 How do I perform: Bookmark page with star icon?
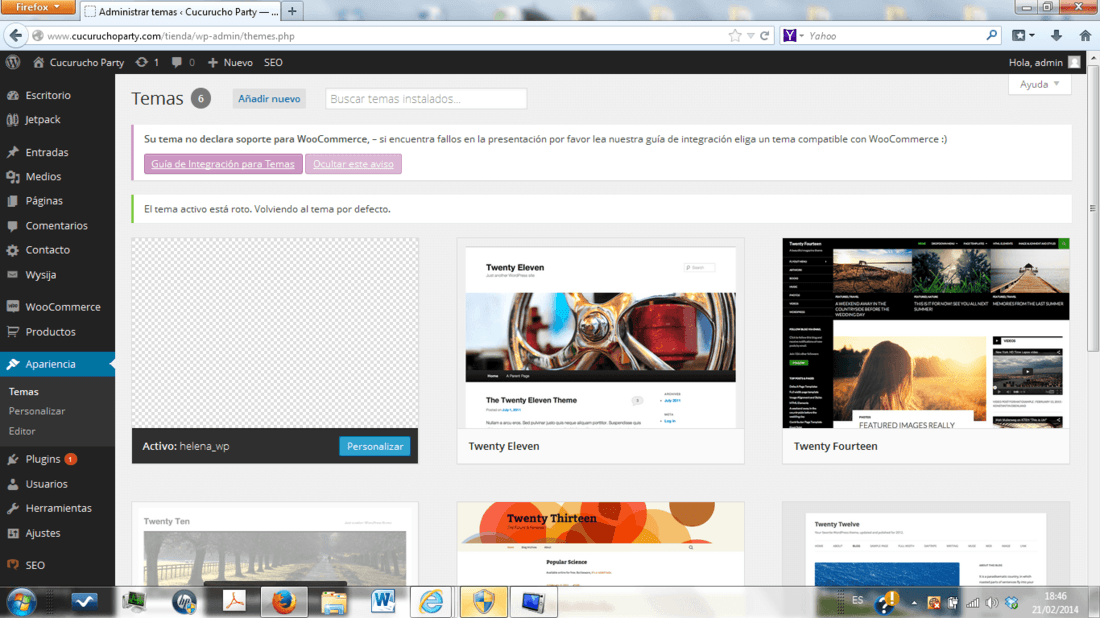click(735, 36)
